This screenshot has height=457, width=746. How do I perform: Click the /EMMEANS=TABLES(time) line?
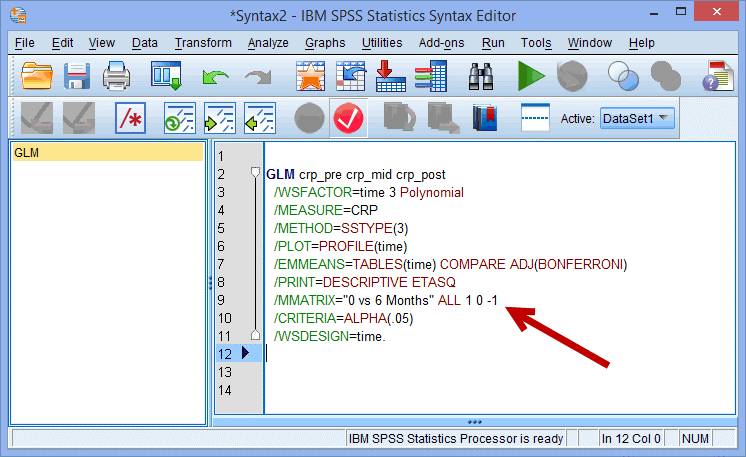[x=450, y=264]
